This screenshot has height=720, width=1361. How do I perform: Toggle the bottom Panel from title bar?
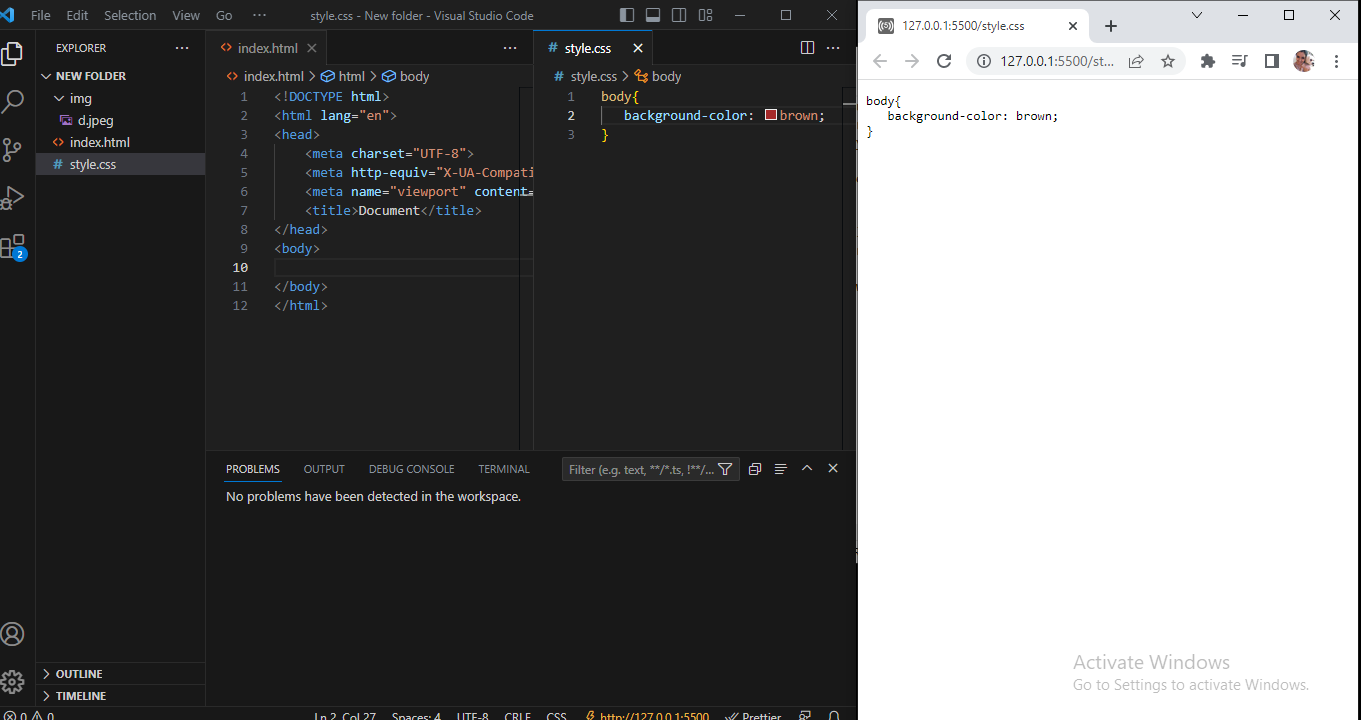point(653,15)
